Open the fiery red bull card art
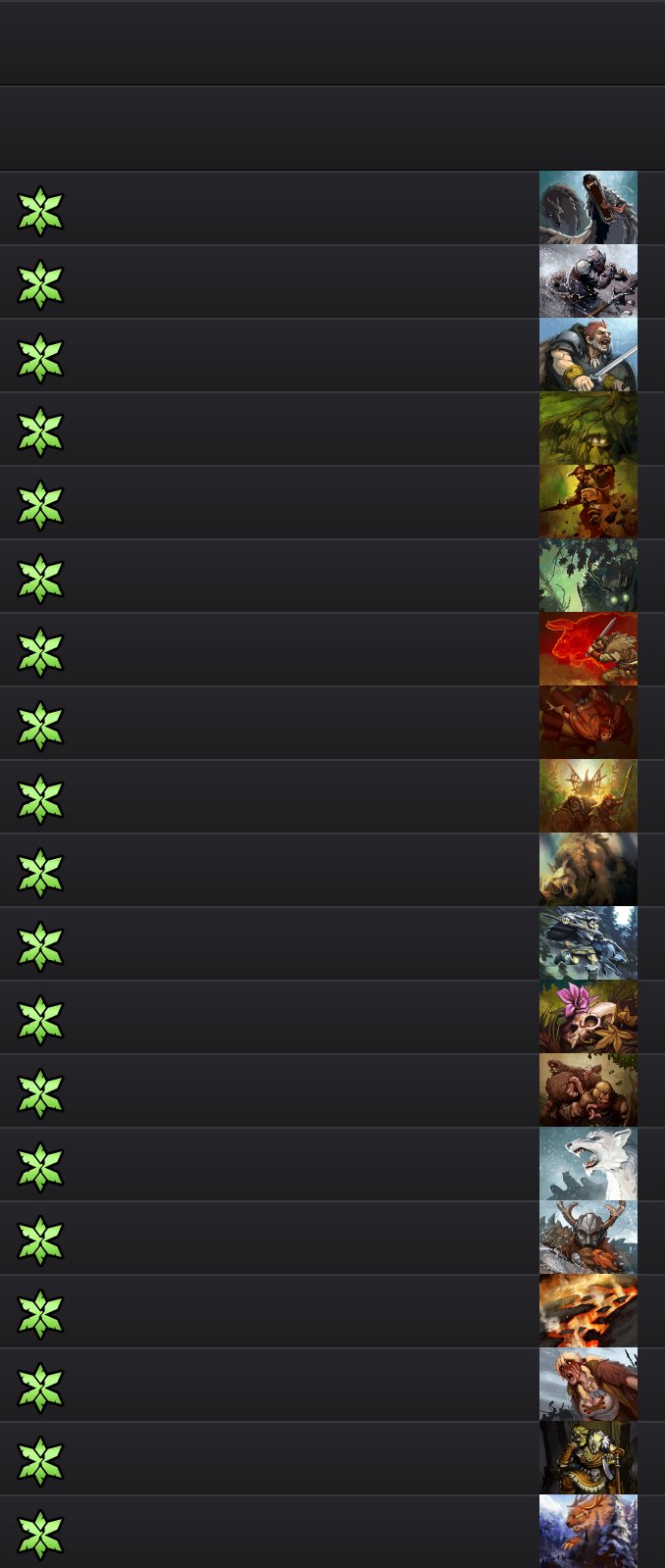Screen dimensions: 665x1568 point(588,649)
